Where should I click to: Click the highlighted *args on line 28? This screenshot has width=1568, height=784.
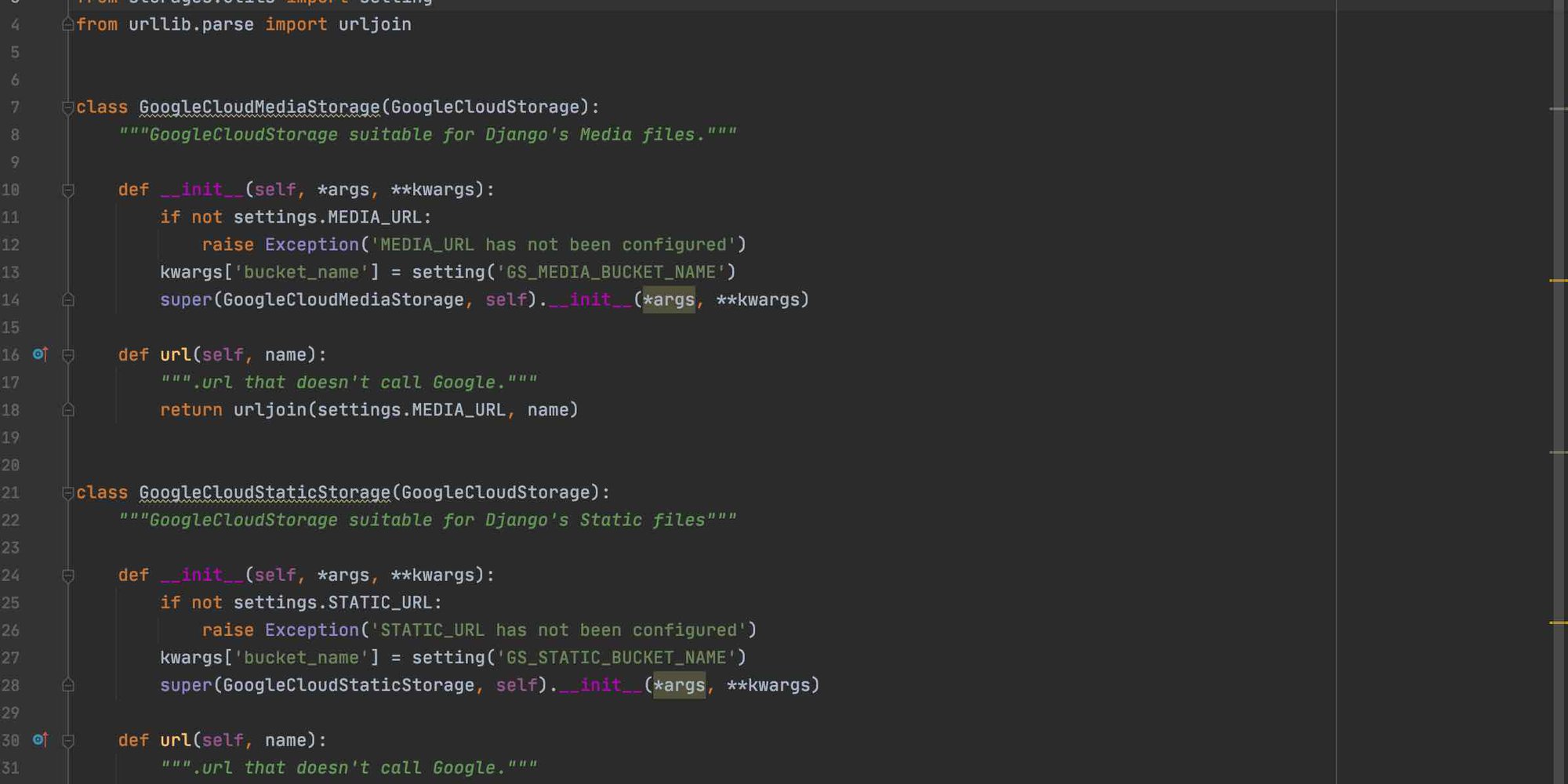(x=680, y=685)
